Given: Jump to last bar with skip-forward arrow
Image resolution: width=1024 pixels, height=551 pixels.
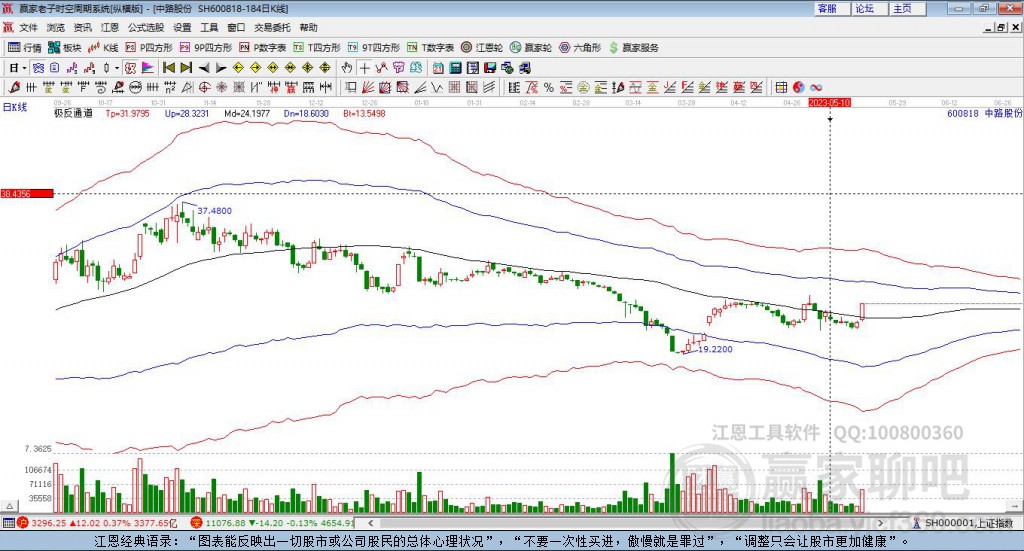Looking at the screenshot, I should pyautogui.click(x=186, y=68).
